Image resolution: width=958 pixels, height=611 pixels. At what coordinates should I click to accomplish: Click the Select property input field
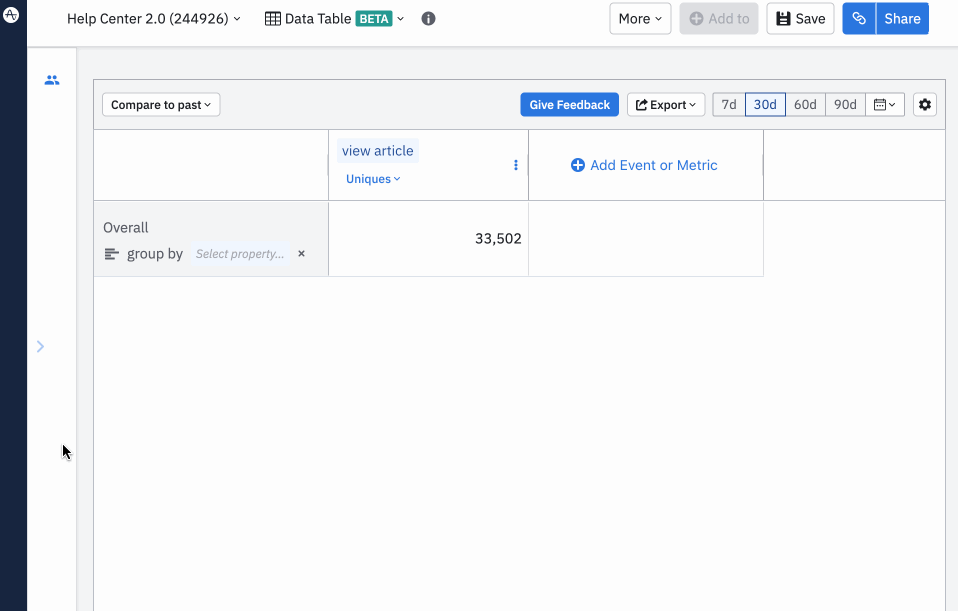tap(240, 254)
